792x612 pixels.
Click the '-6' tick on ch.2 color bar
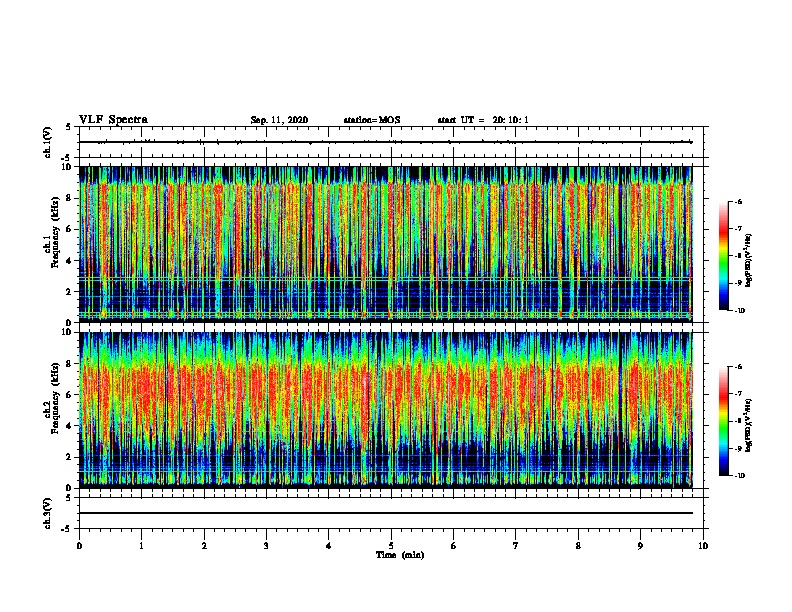pyautogui.click(x=738, y=367)
